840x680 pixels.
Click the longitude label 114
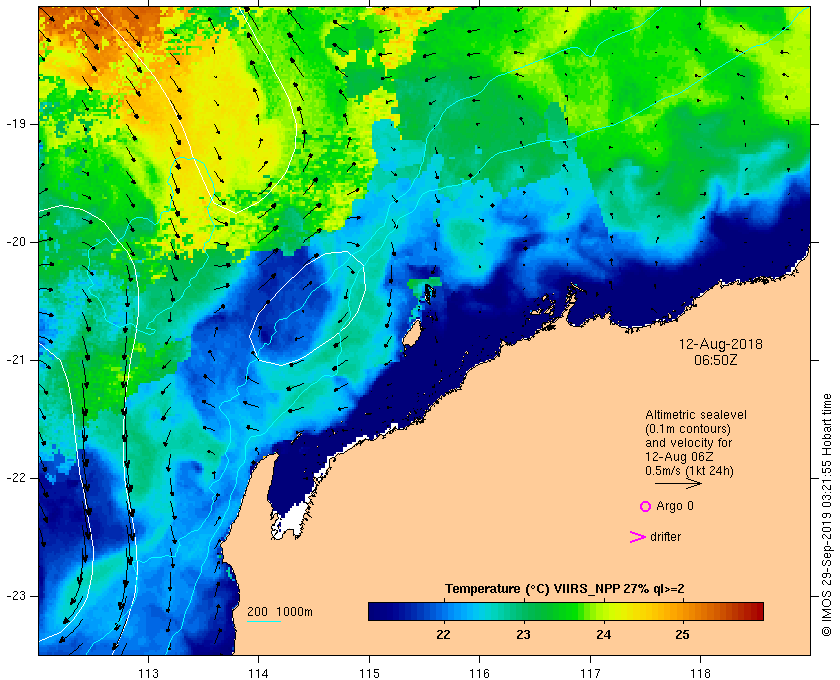tap(259, 674)
